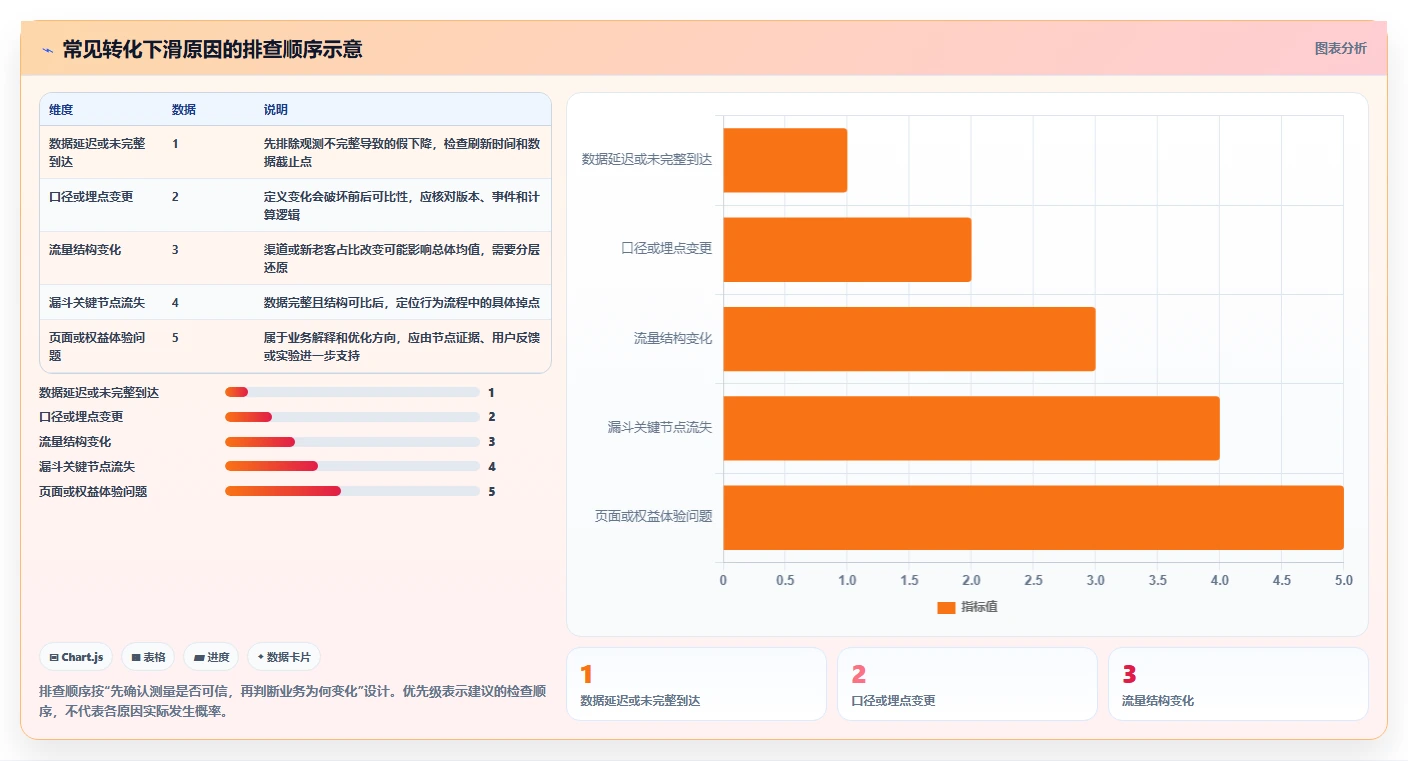Screen dimensions: 1408x761
Task: Select the 进度 tag chip
Action: pos(211,657)
